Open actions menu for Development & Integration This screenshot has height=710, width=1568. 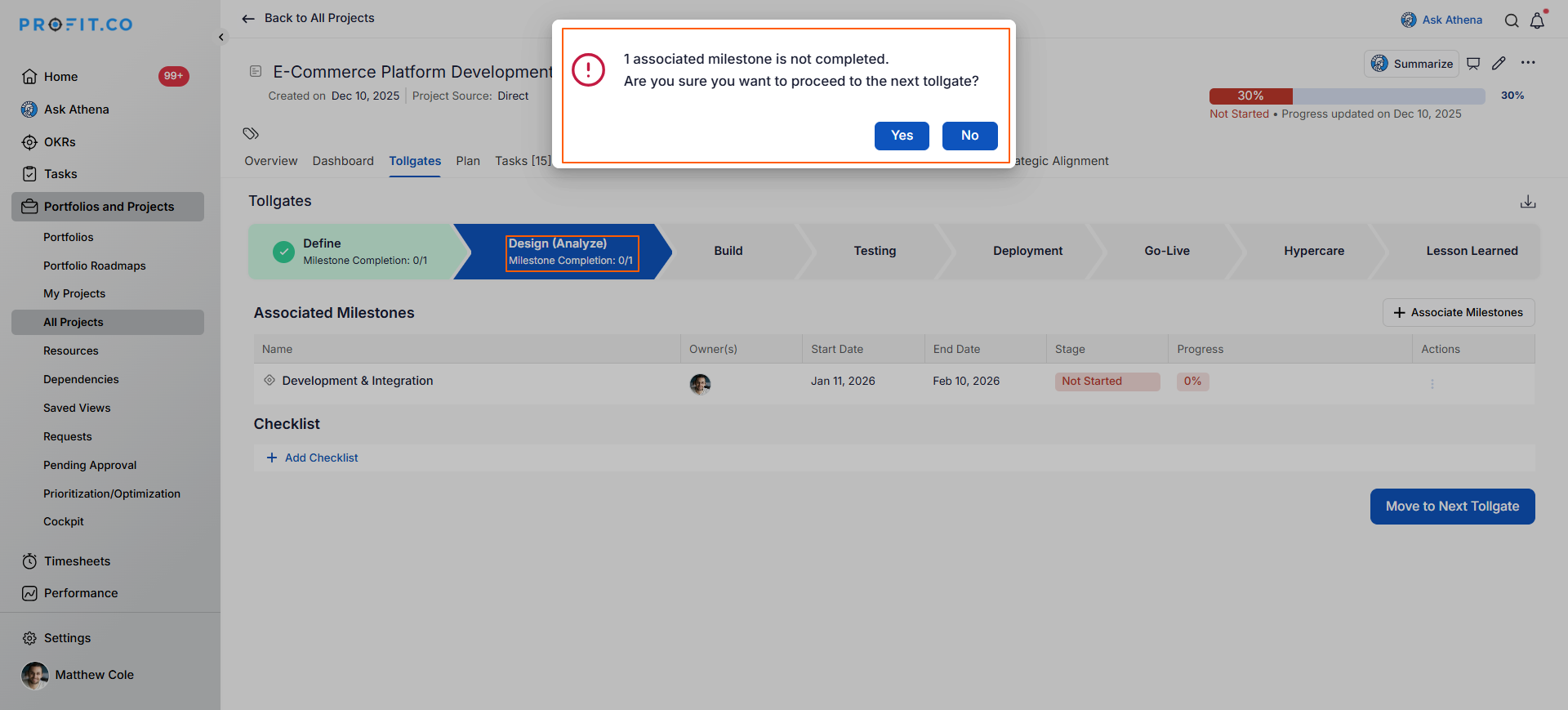(1432, 384)
